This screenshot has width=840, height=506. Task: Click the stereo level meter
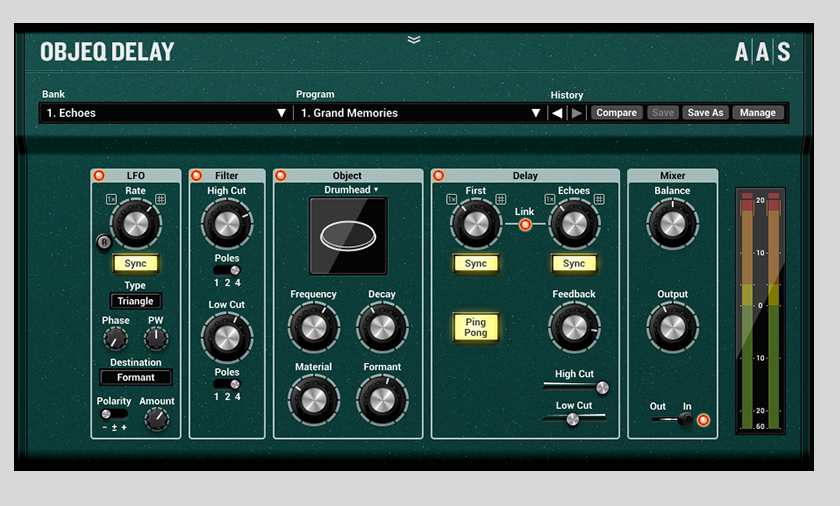[760, 311]
